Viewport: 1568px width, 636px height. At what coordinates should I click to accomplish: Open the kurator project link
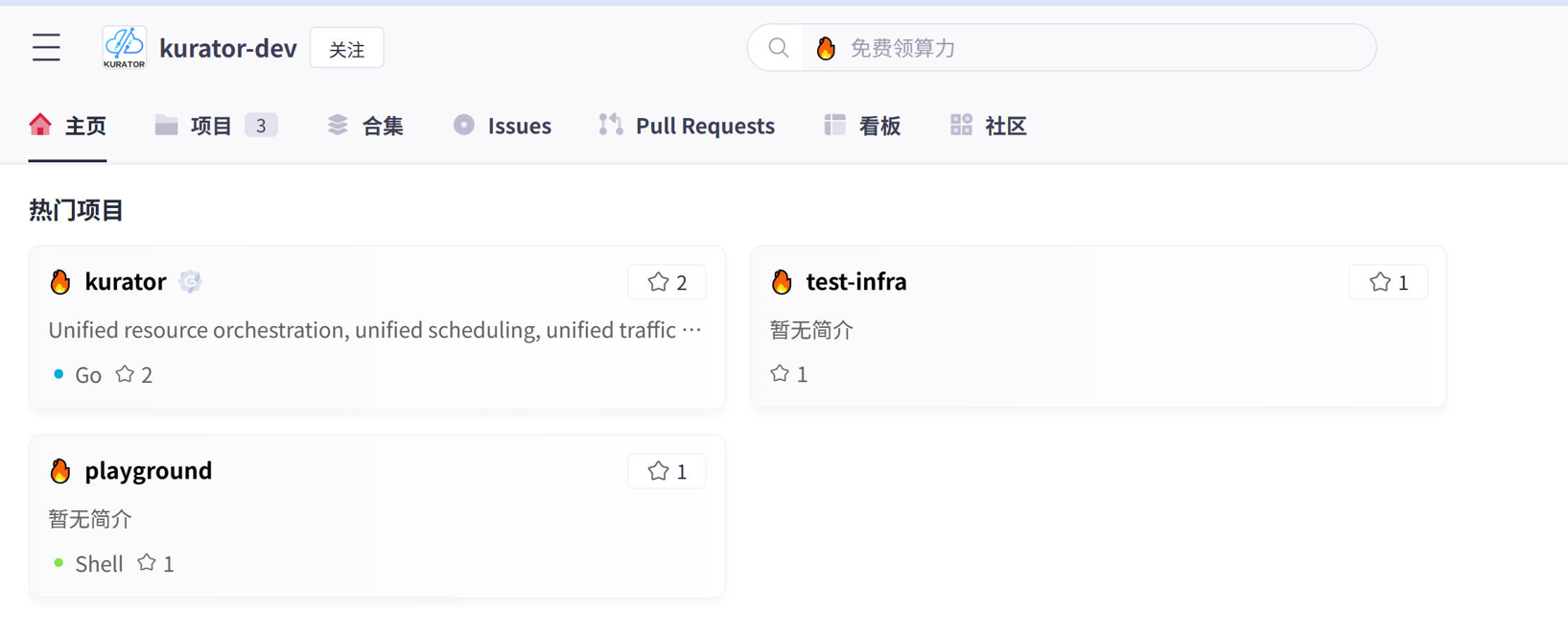click(x=126, y=281)
